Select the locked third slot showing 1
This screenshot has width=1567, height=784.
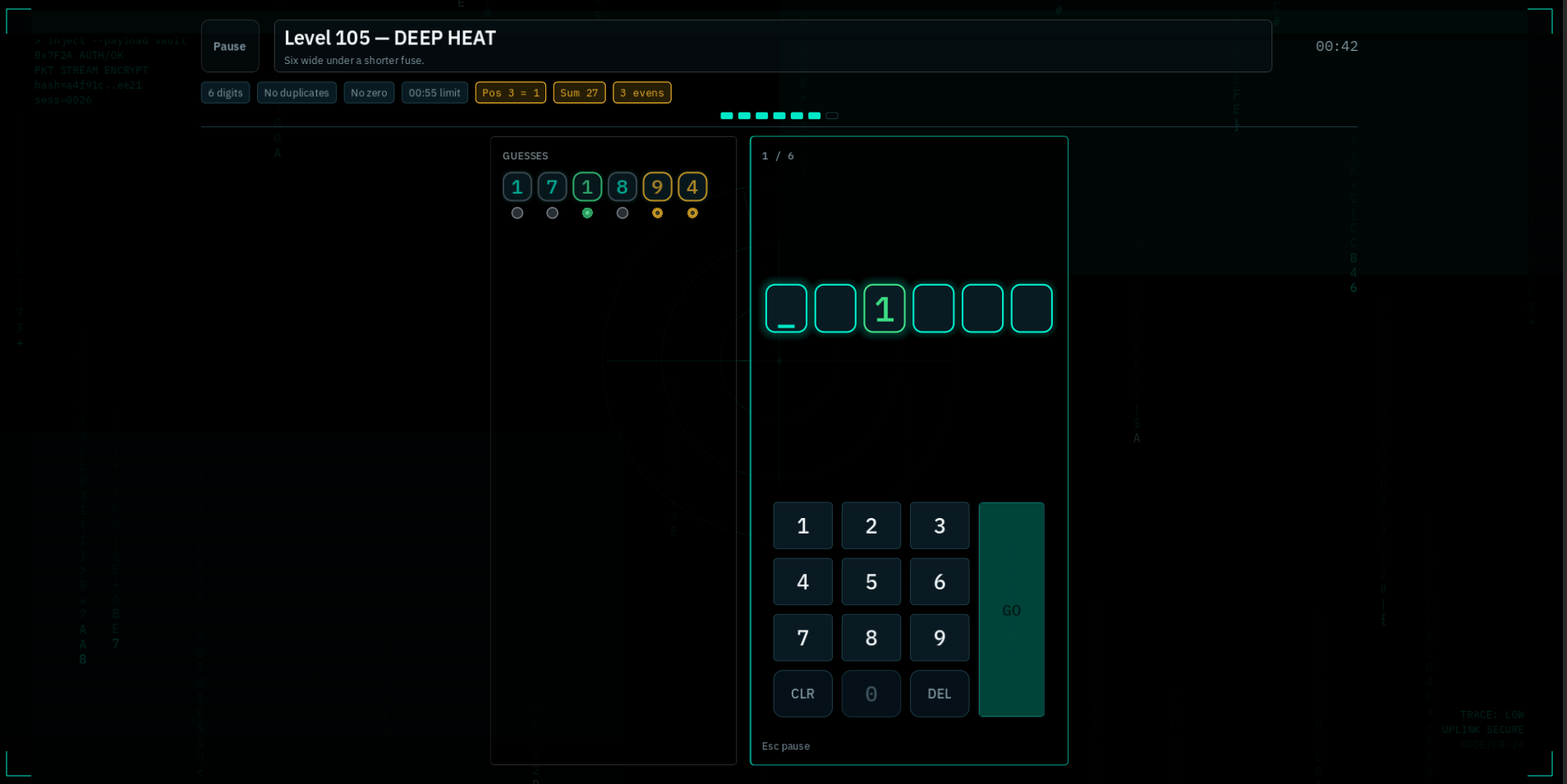(x=885, y=309)
